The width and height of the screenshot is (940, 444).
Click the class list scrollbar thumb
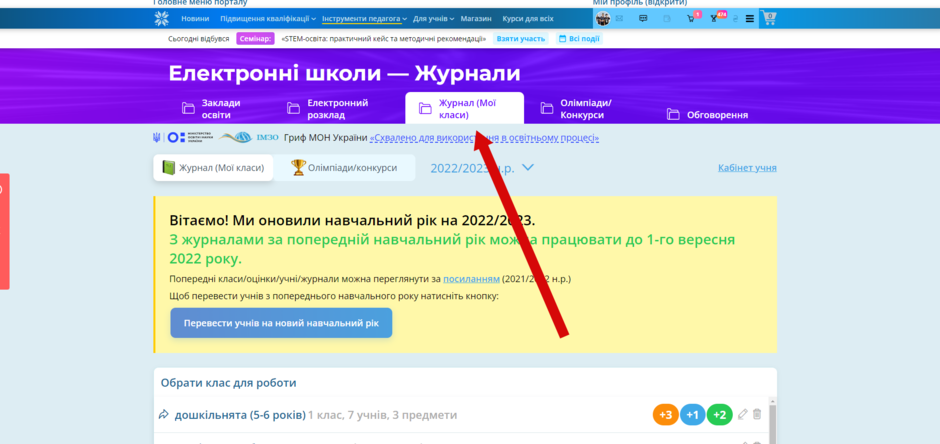(773, 424)
